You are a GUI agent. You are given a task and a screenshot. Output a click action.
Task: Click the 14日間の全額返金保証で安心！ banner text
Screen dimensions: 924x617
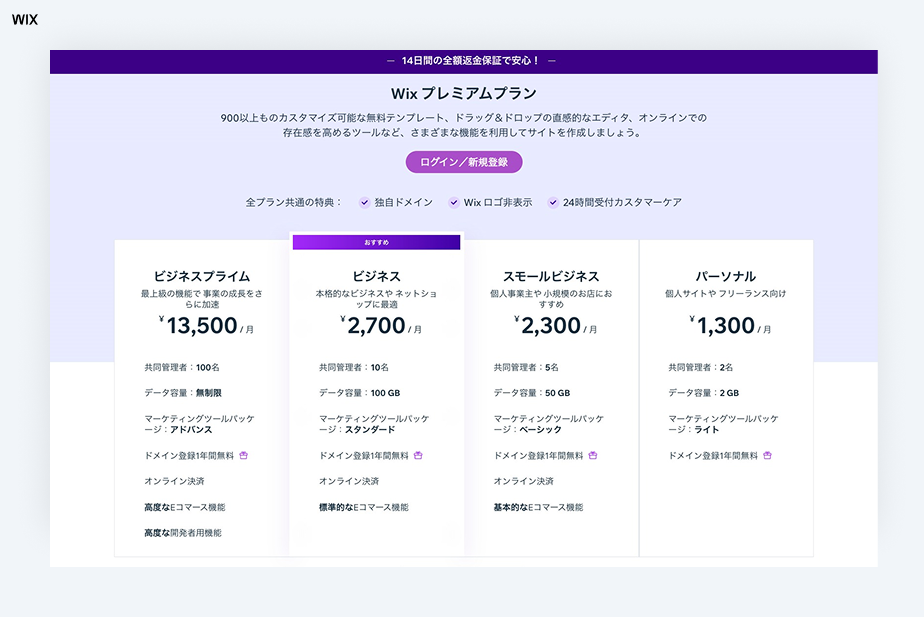(x=470, y=61)
